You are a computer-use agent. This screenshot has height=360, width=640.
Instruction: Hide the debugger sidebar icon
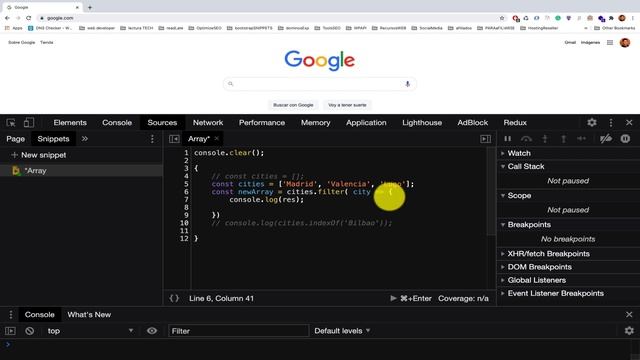485,139
